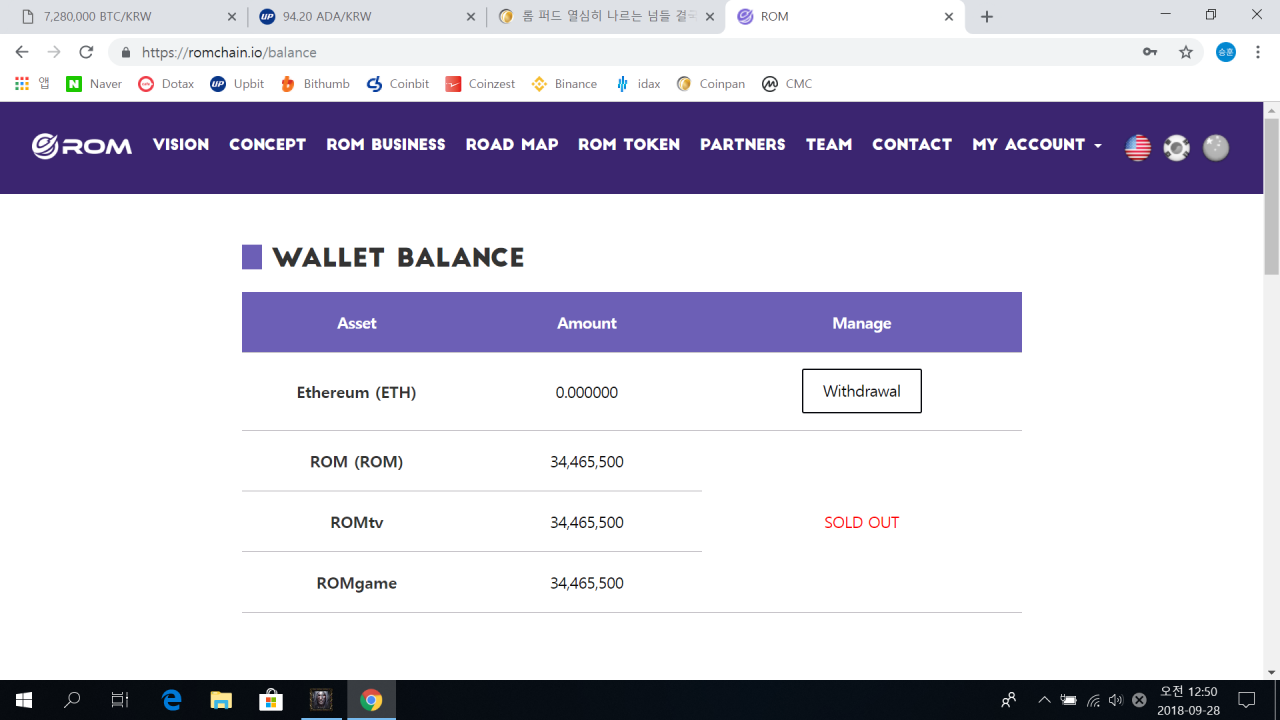Open the hidden icons tray expander
1280x720 pixels.
click(1043, 700)
